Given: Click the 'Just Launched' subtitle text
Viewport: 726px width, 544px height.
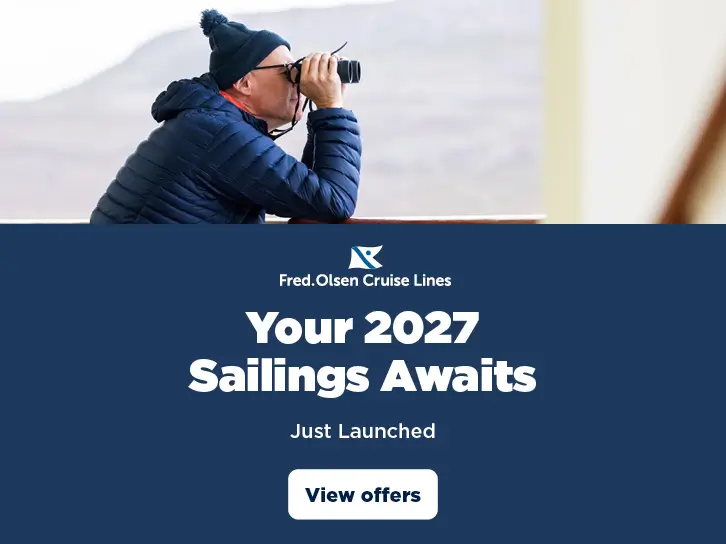Looking at the screenshot, I should click(x=363, y=431).
